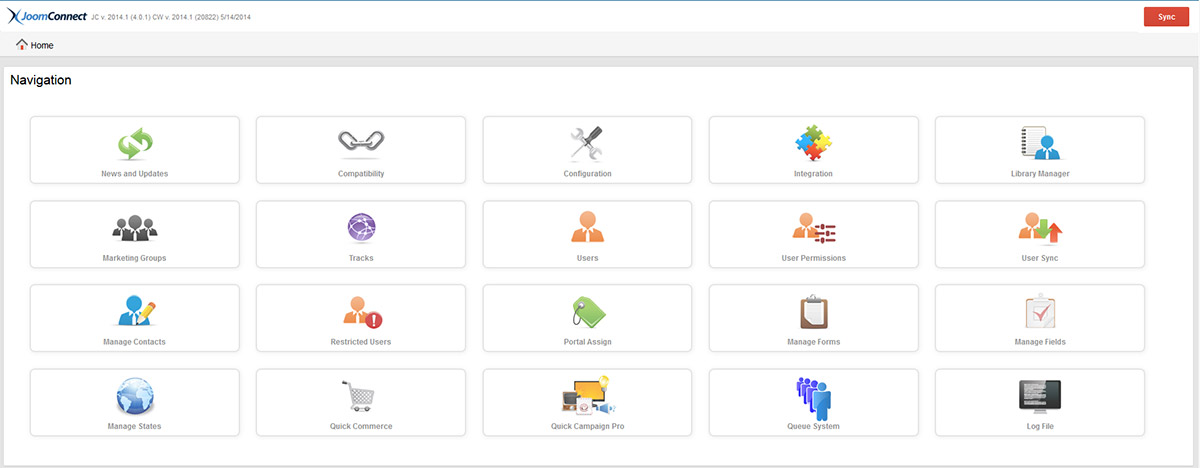Open the Manage Fields checklist icon

click(1040, 313)
